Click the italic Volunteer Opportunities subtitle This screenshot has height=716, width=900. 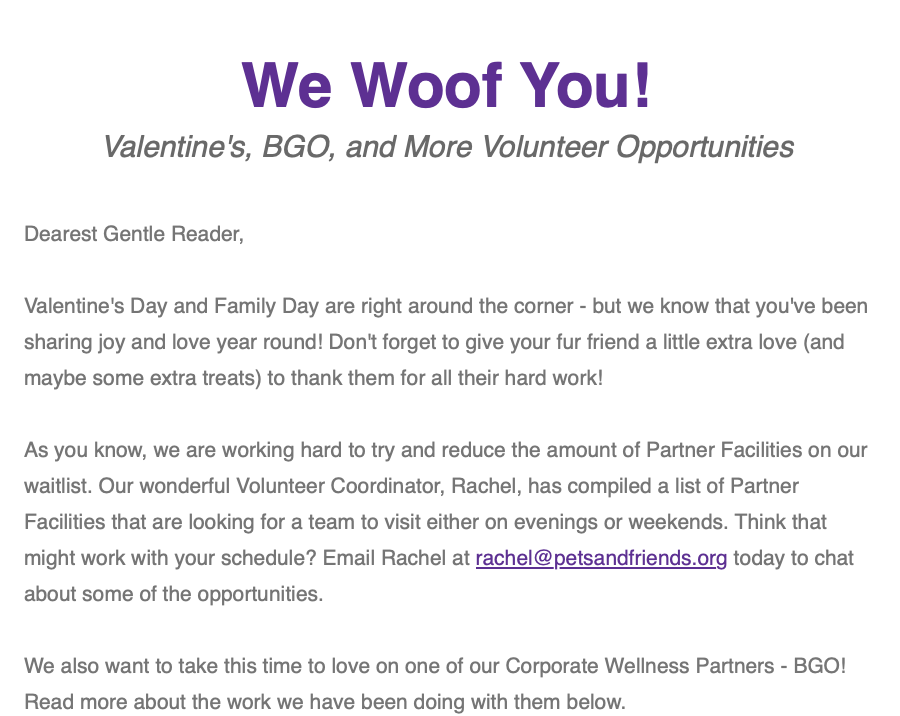point(448,147)
